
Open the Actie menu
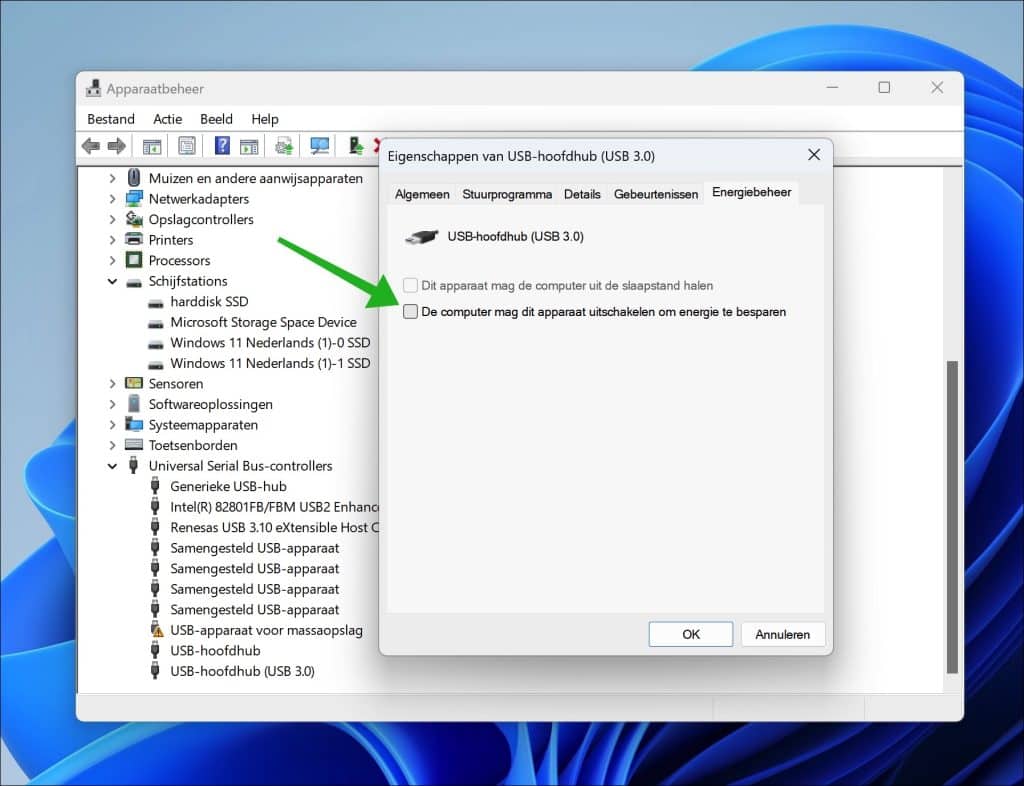[167, 119]
